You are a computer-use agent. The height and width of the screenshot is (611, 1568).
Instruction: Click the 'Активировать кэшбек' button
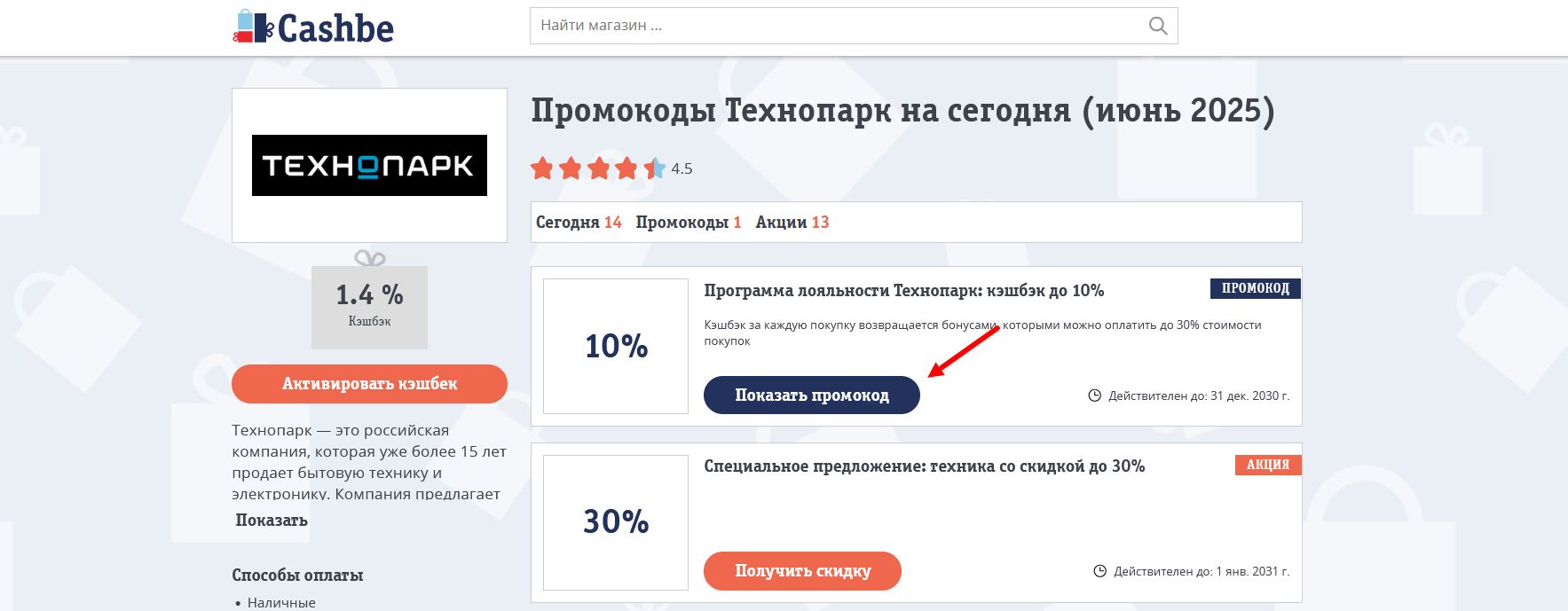(369, 384)
